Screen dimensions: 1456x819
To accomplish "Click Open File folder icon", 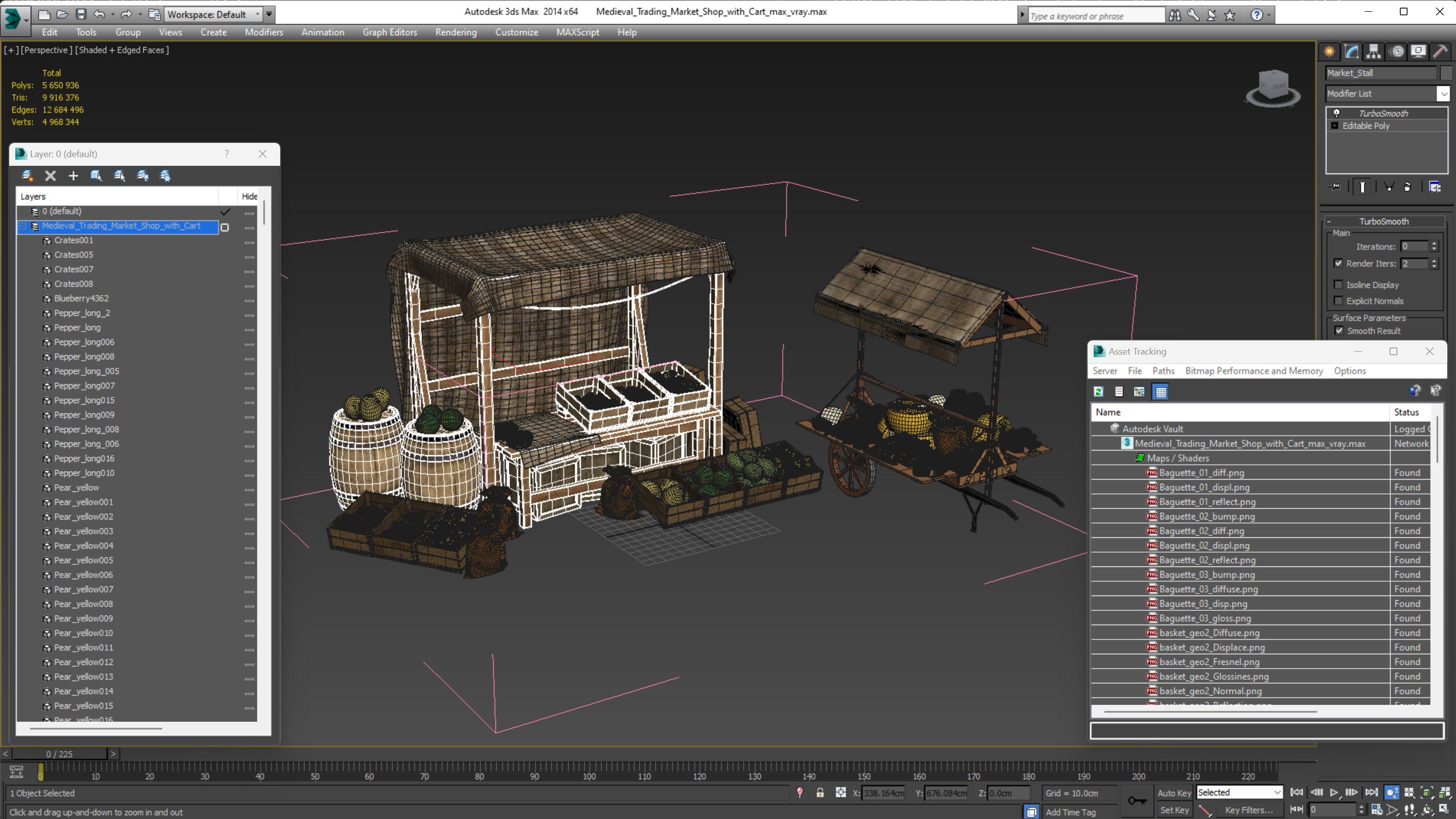I will click(62, 14).
